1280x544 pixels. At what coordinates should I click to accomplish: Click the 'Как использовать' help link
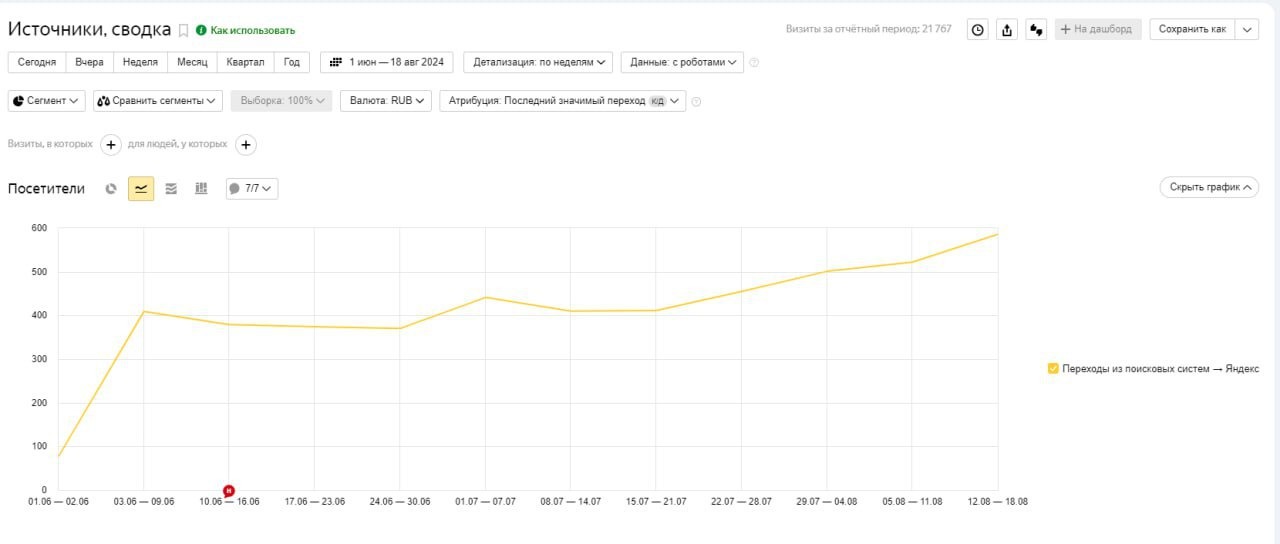click(x=252, y=31)
